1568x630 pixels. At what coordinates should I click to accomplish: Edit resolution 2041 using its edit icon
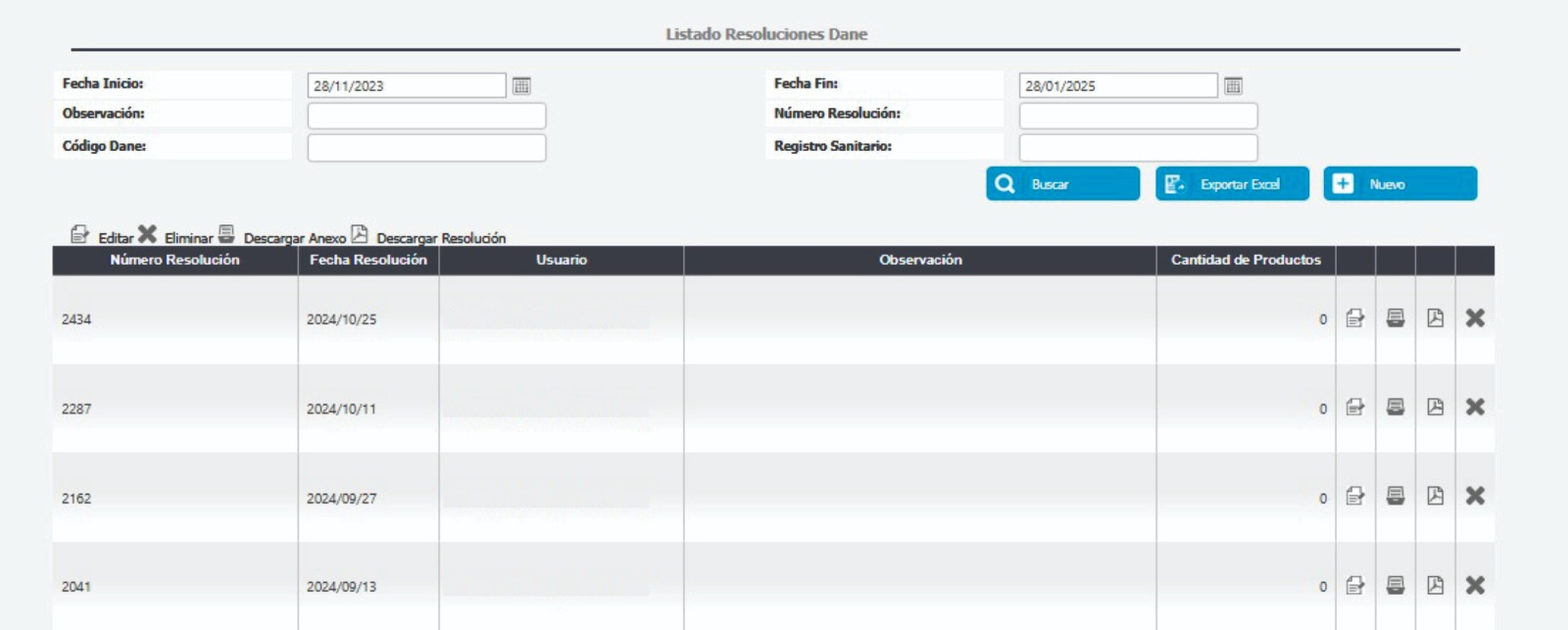pyautogui.click(x=1355, y=586)
